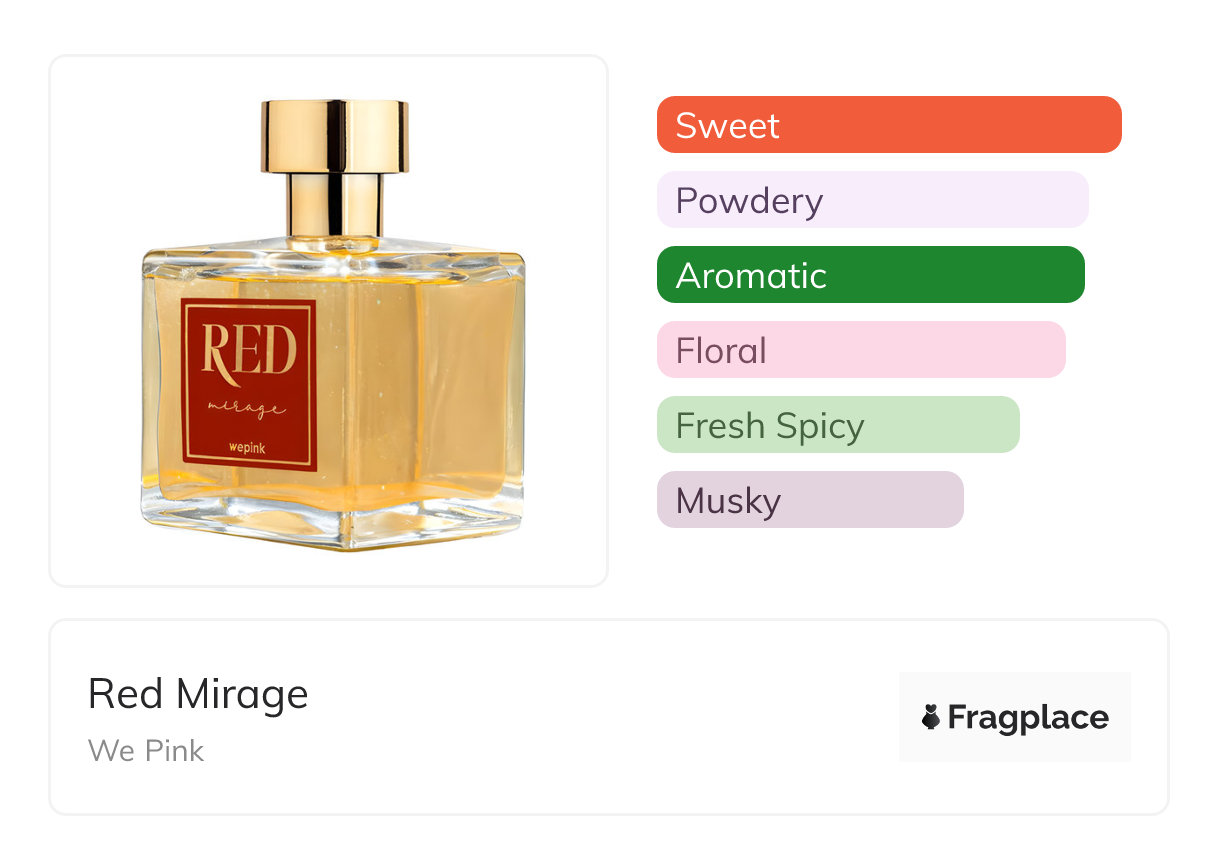Click the Fragplace logo box background
Viewport: 1218px width, 864px height.
1015,717
